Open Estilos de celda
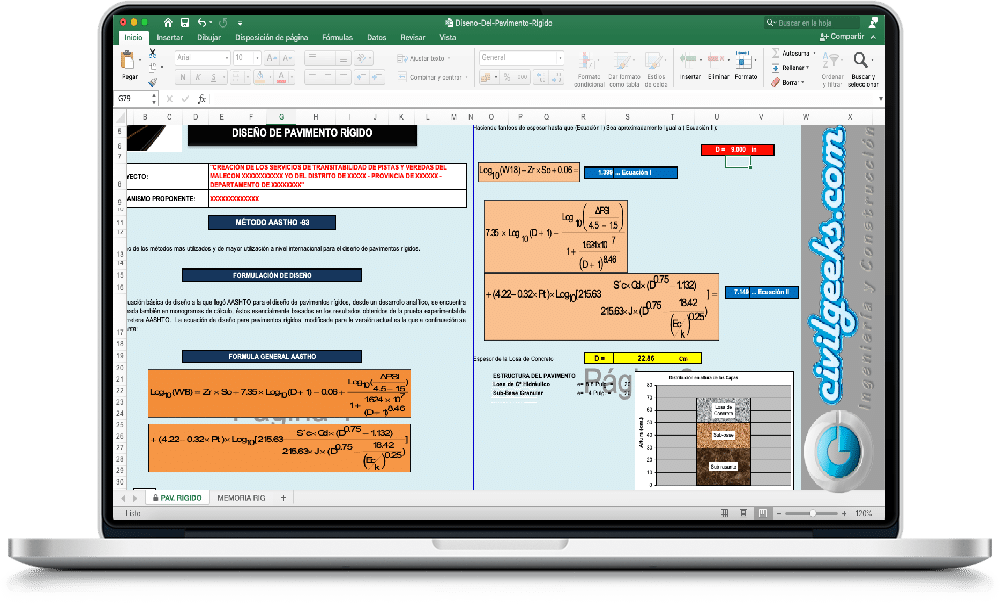This screenshot has height=604, width=1000. [655, 69]
